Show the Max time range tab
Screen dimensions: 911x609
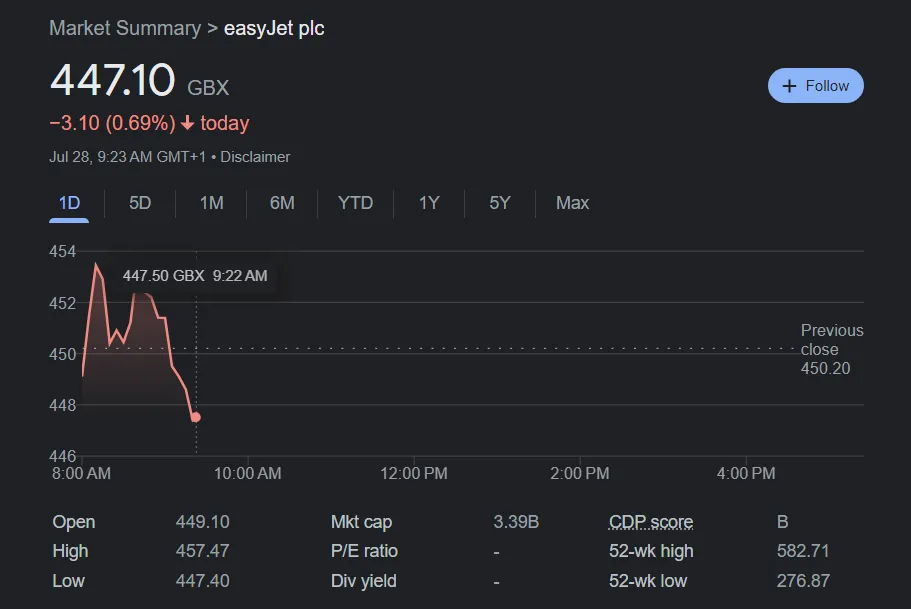pyautogui.click(x=572, y=203)
